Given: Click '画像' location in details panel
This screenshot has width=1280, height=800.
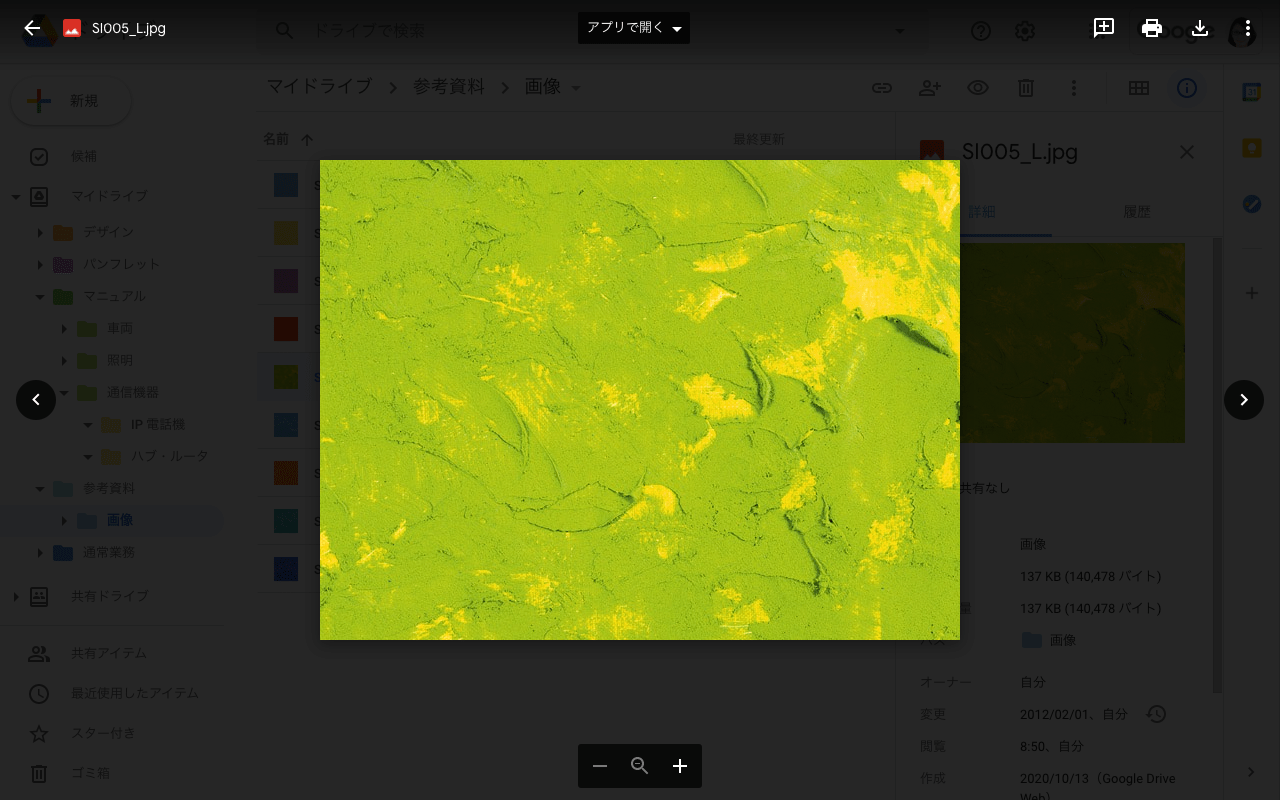Looking at the screenshot, I should click(x=1049, y=640).
